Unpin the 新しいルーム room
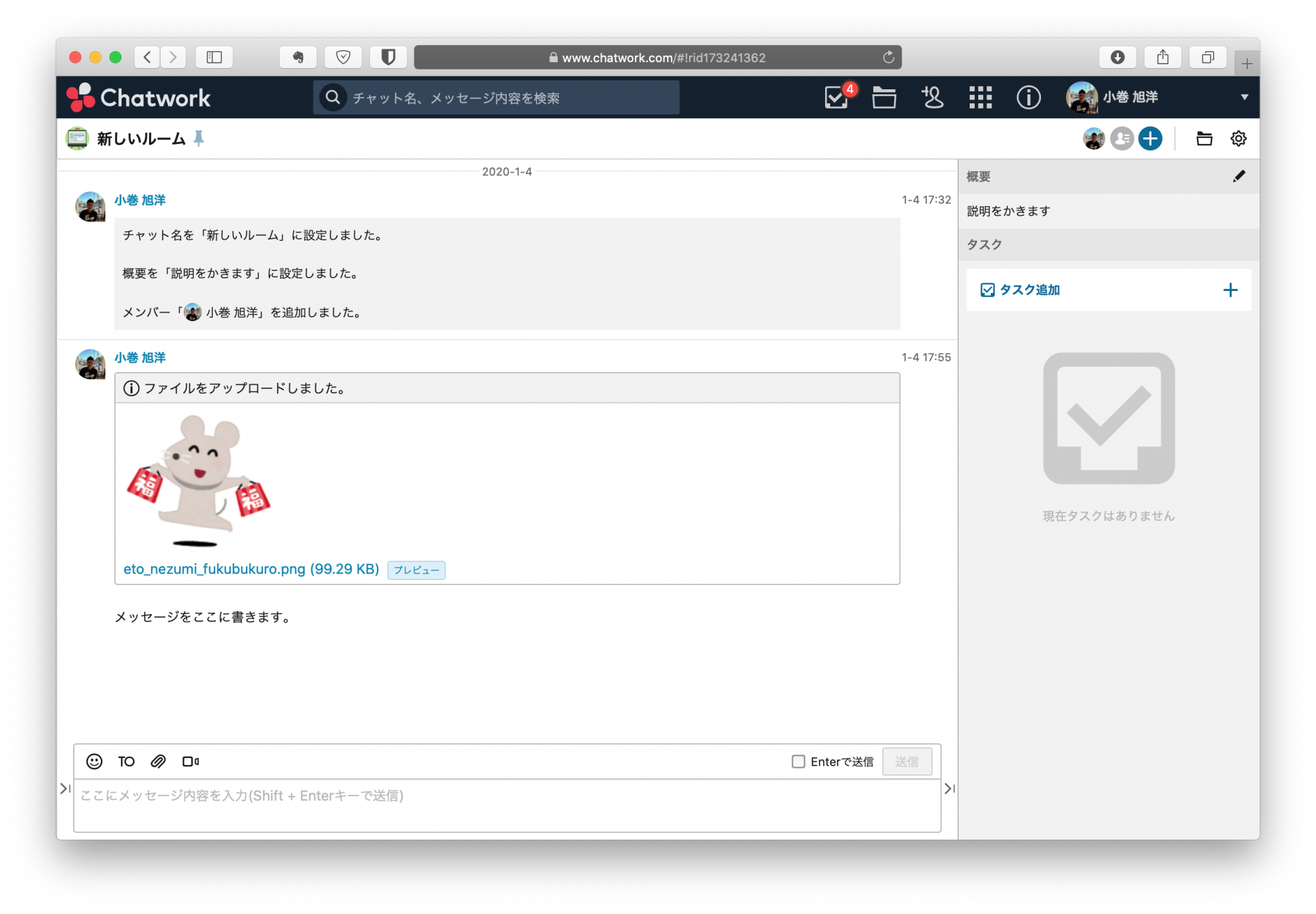 pos(199,137)
